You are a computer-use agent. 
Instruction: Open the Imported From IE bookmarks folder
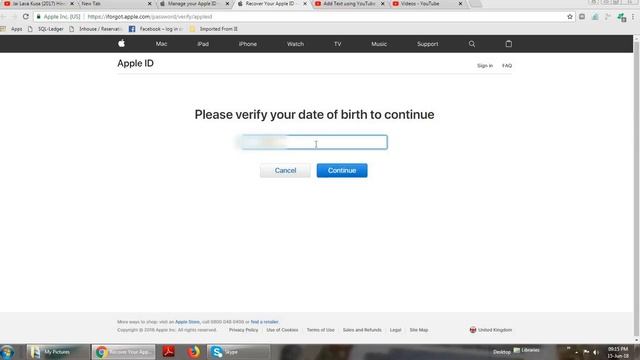[x=213, y=29]
